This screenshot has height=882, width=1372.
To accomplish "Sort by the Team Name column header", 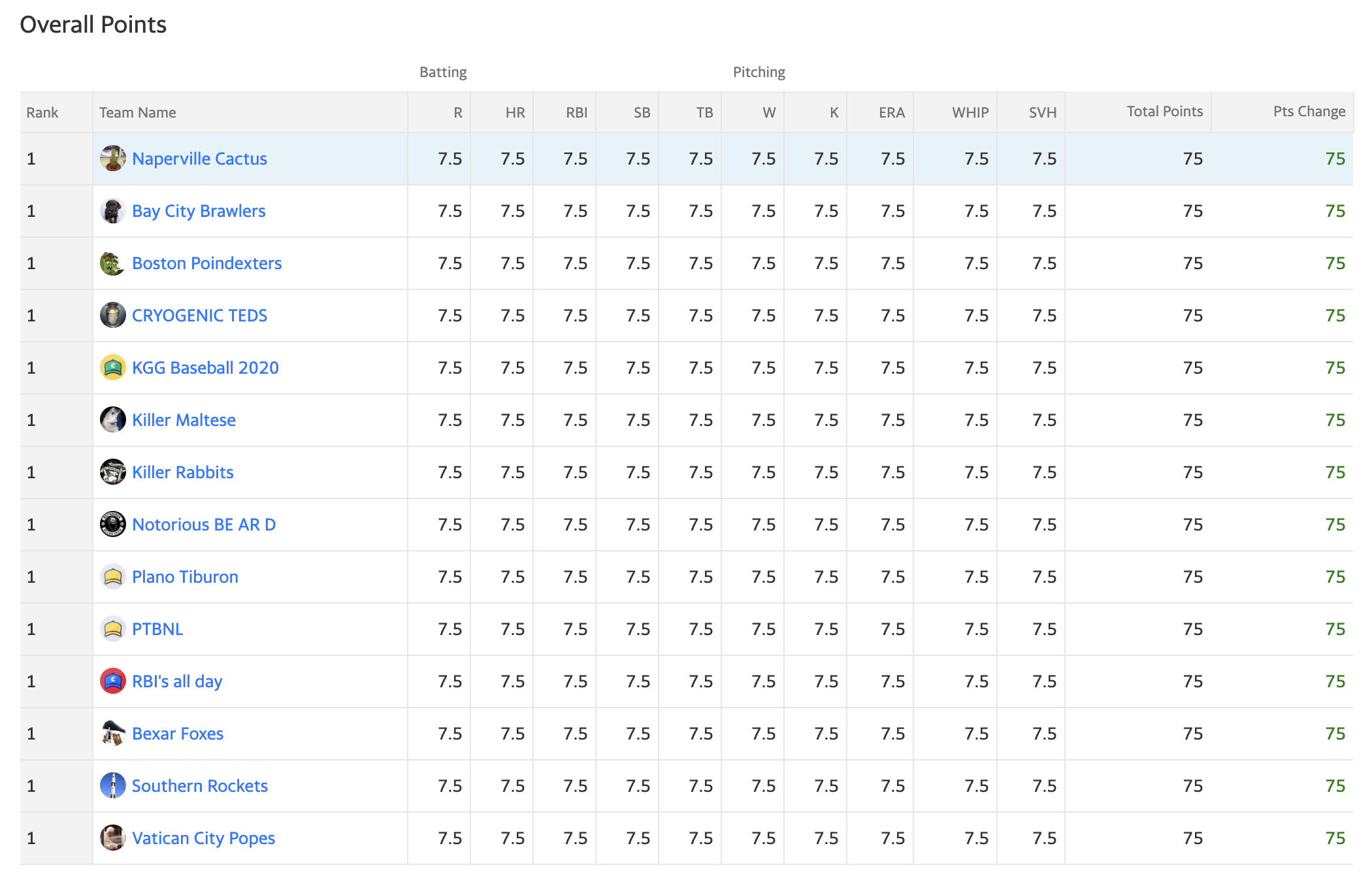I will (x=138, y=112).
